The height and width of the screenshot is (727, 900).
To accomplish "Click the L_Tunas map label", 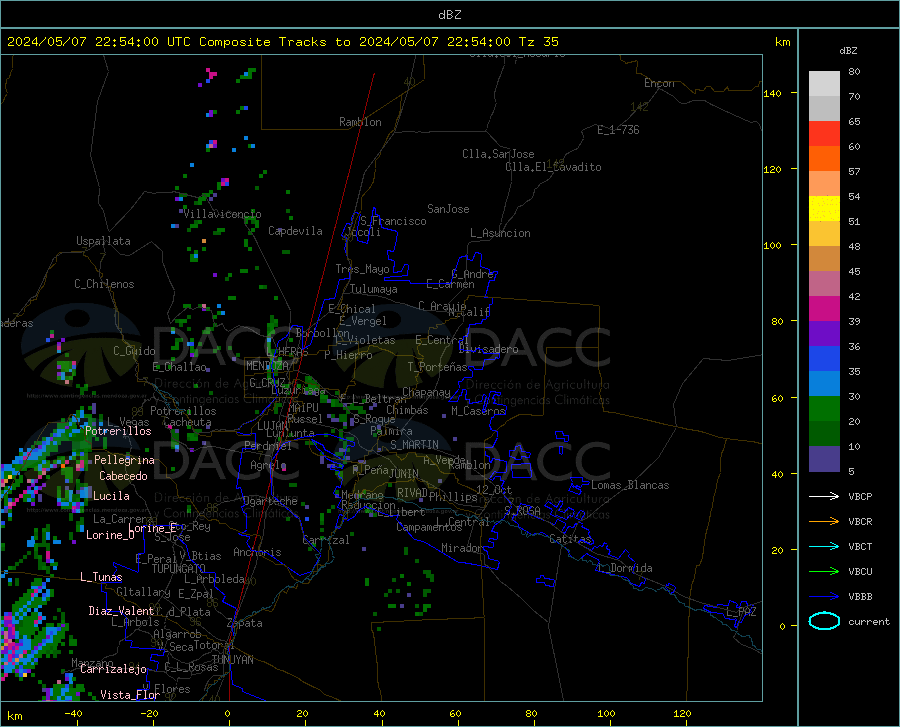I will pos(101,577).
